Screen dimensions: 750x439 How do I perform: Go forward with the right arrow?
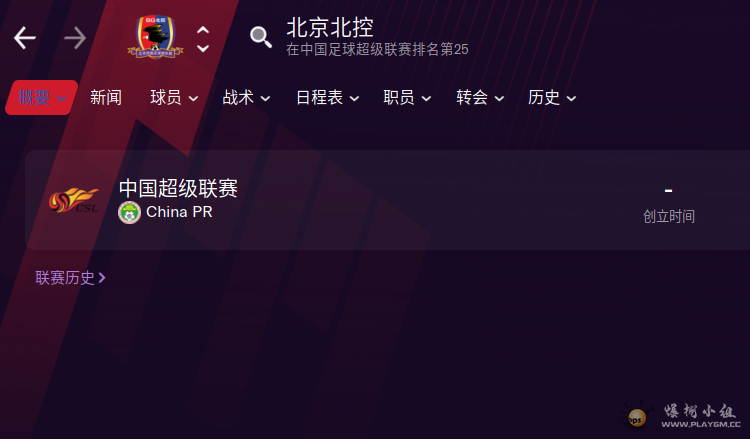pyautogui.click(x=75, y=38)
